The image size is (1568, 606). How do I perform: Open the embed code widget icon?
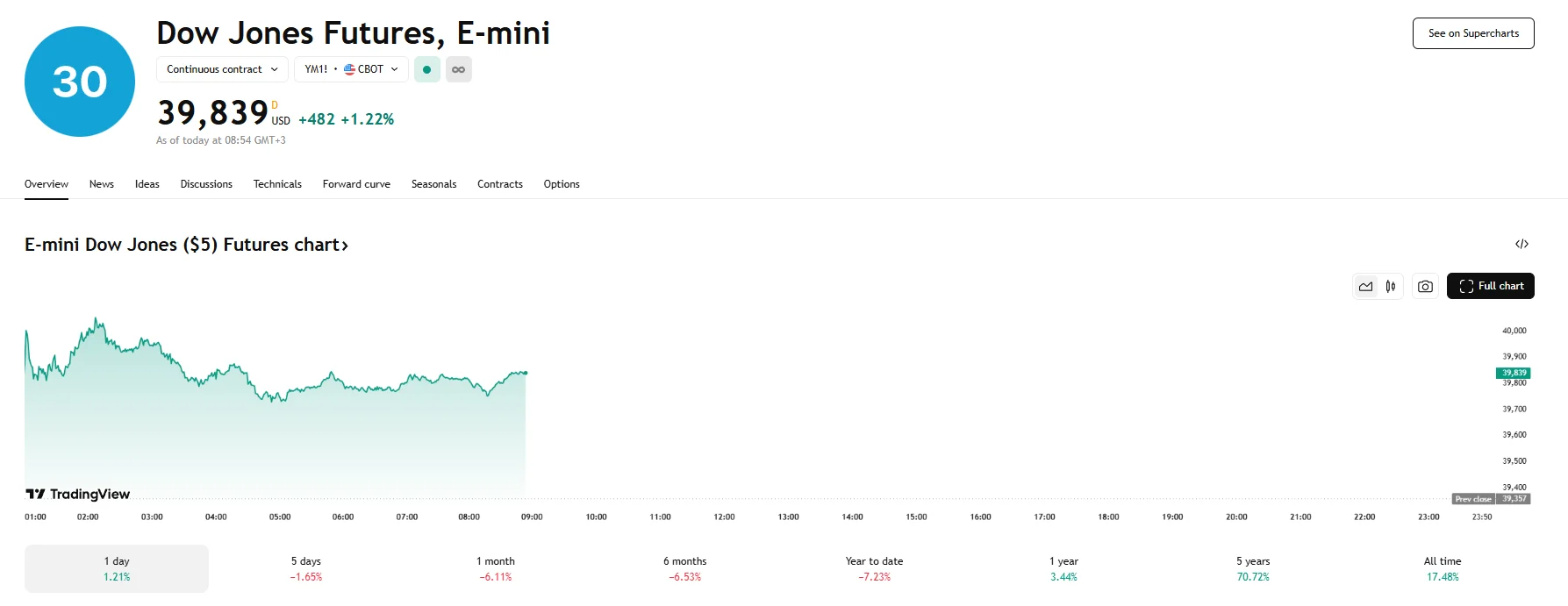[x=1521, y=244]
